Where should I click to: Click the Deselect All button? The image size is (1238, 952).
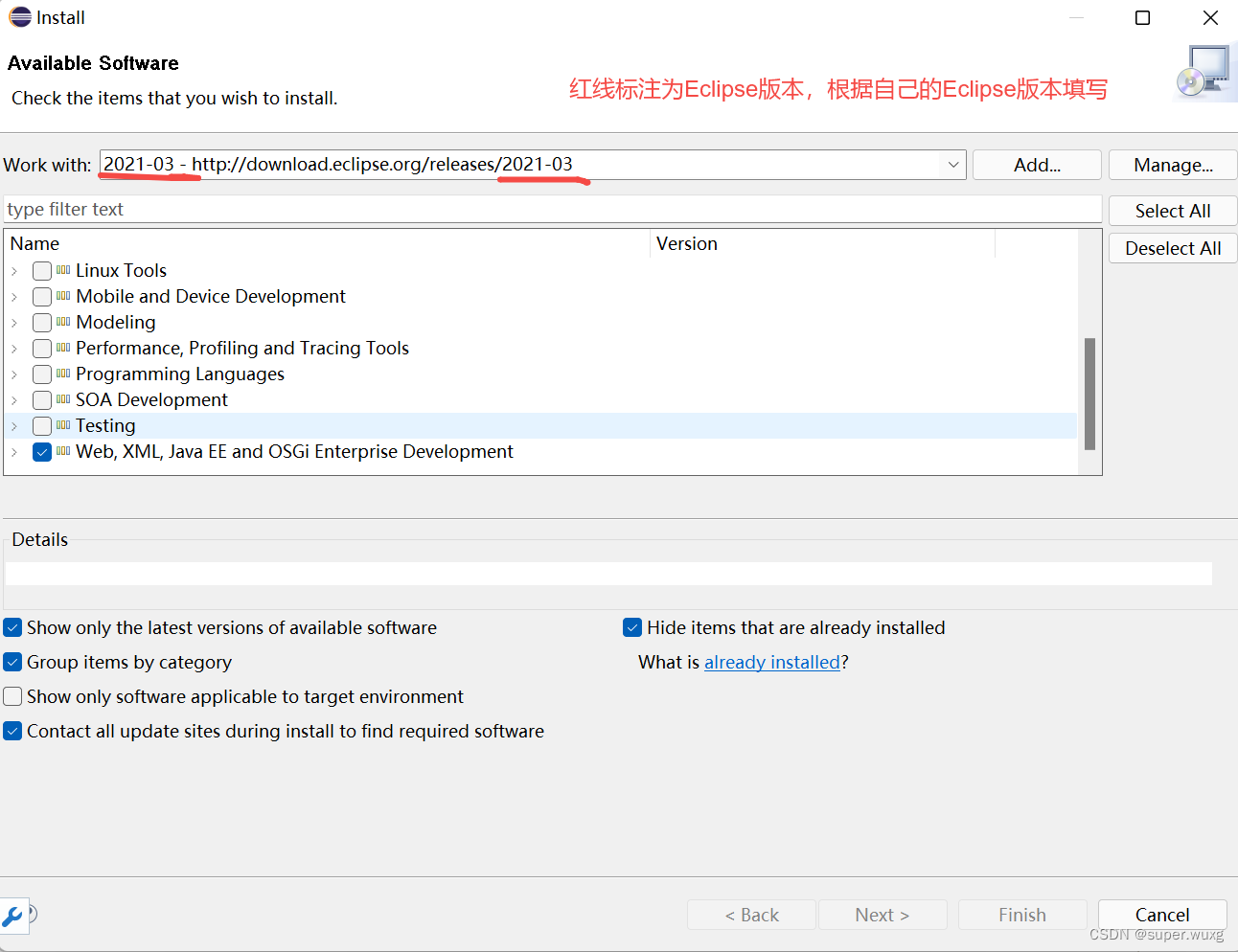coord(1172,247)
